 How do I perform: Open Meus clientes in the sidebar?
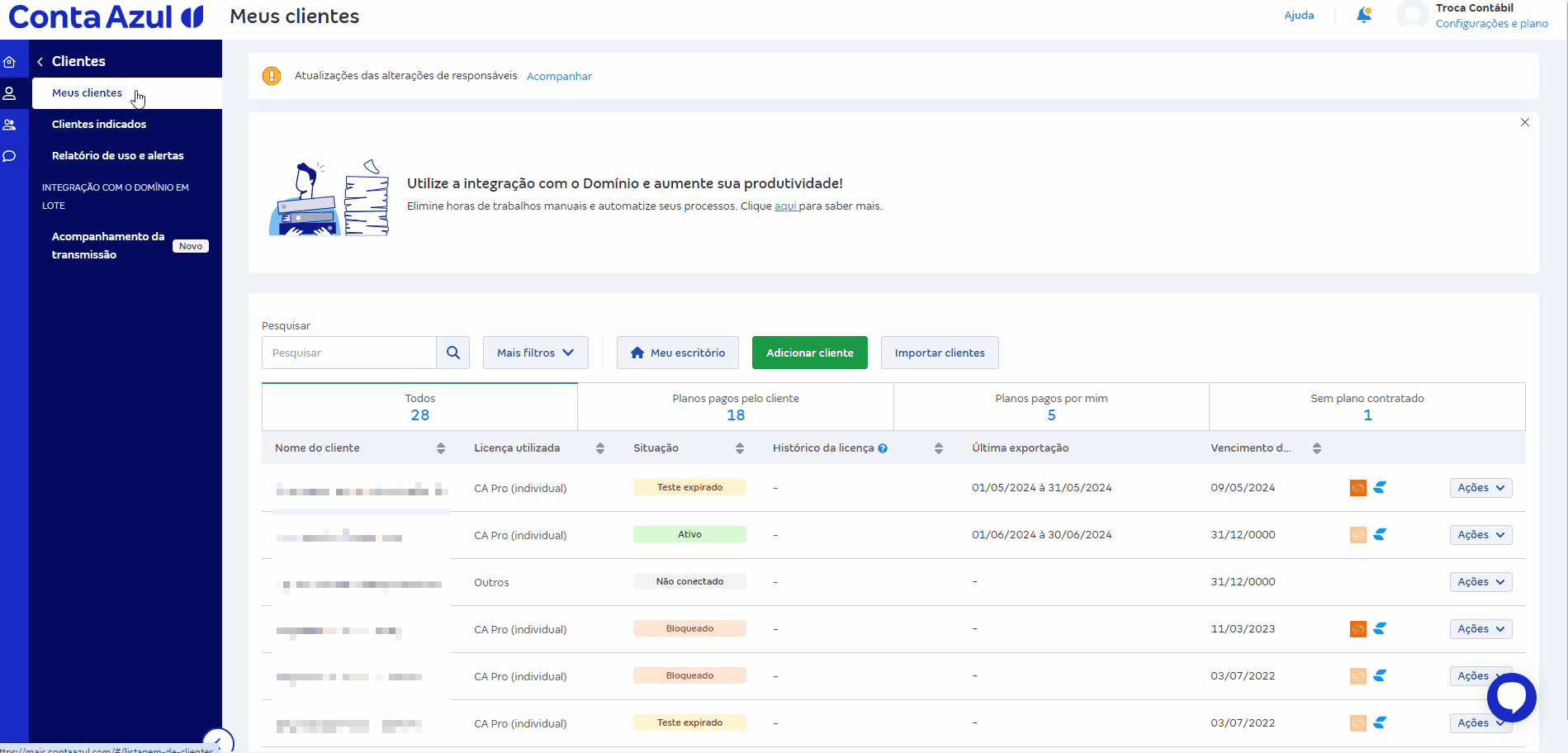127,93
